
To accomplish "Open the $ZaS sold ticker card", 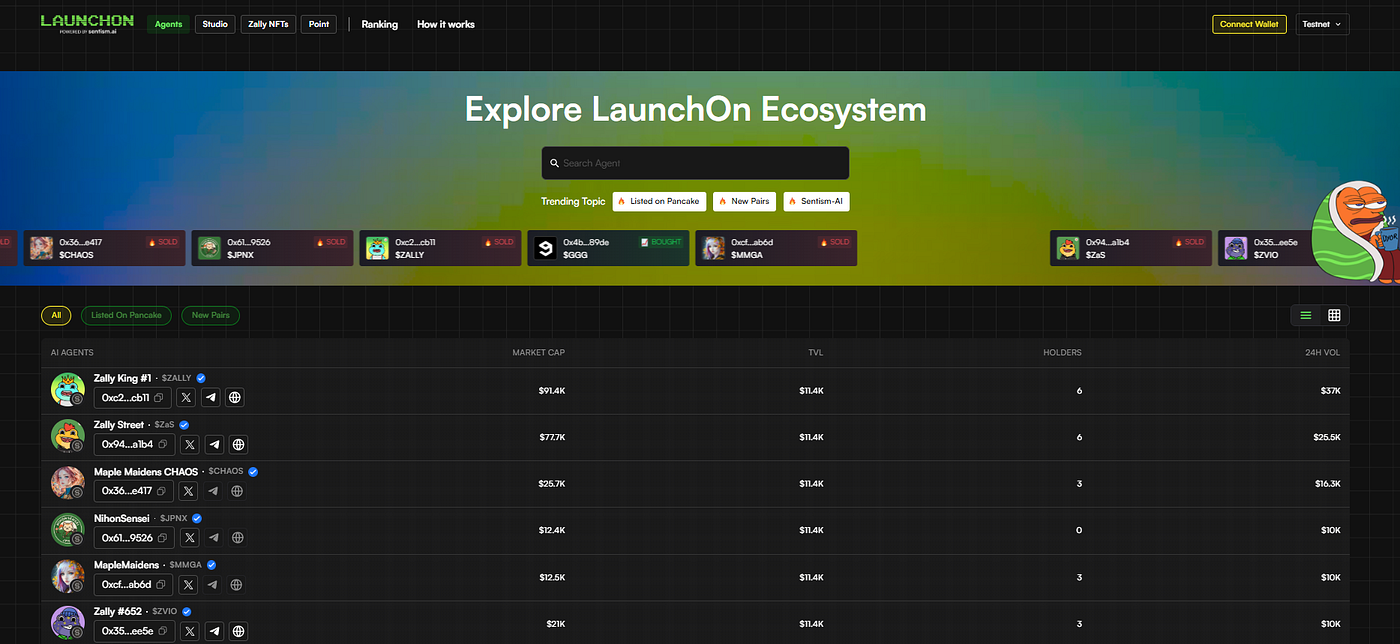I will point(1131,248).
